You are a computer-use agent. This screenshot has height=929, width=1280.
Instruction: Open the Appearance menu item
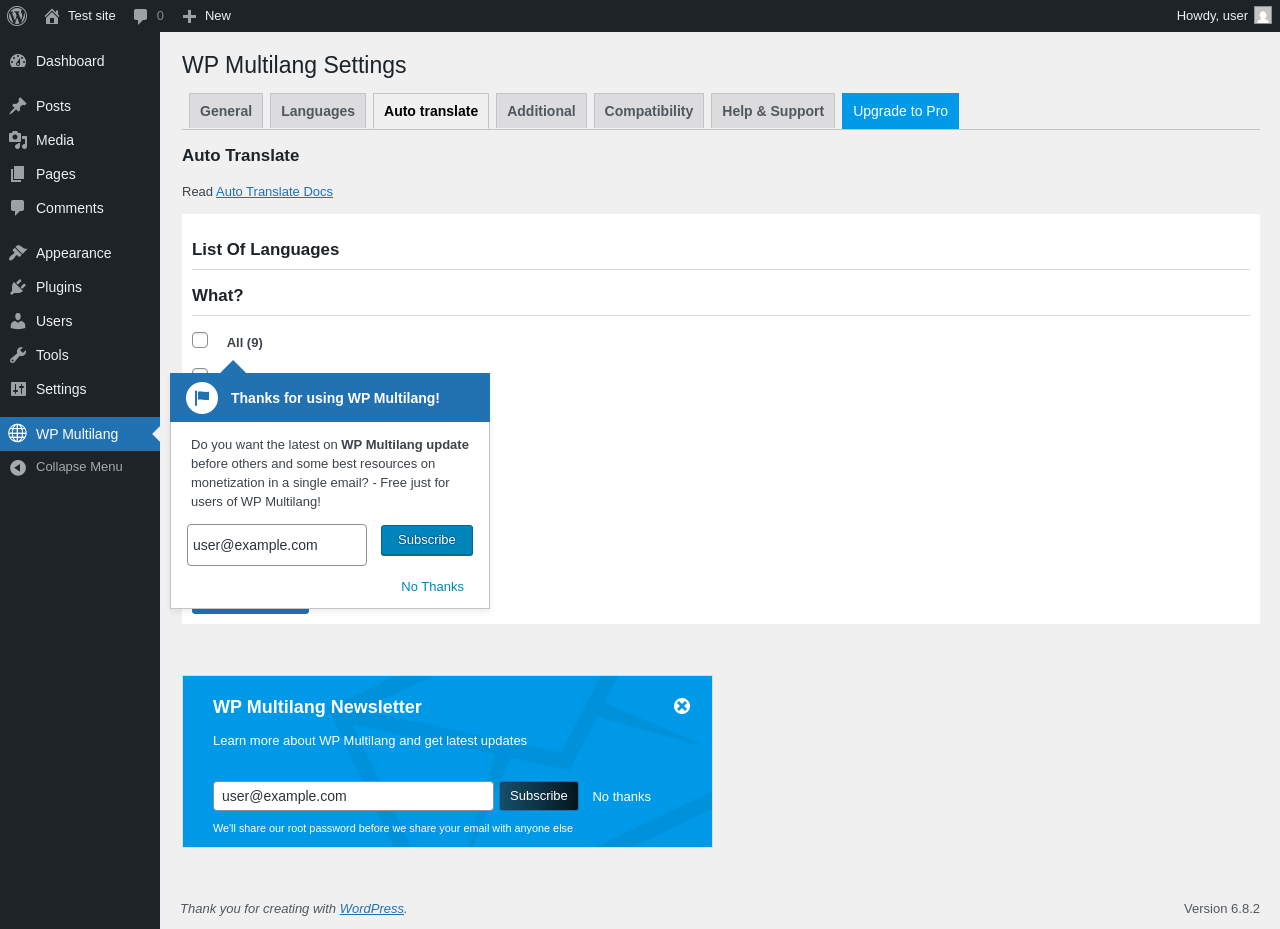(x=80, y=253)
